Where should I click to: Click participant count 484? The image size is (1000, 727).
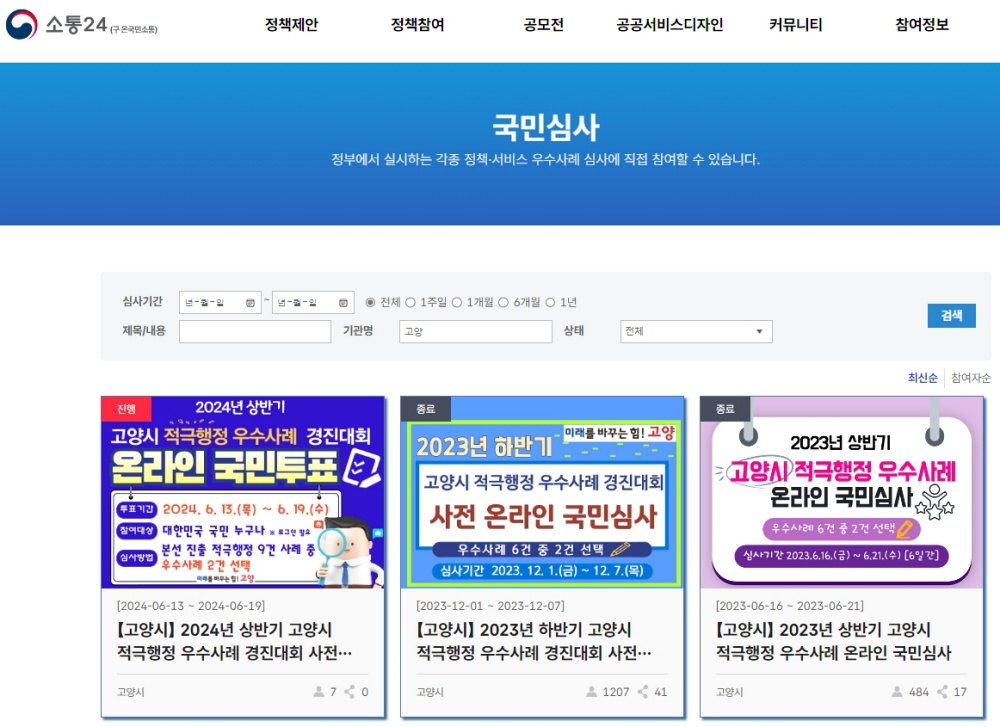pos(919,692)
